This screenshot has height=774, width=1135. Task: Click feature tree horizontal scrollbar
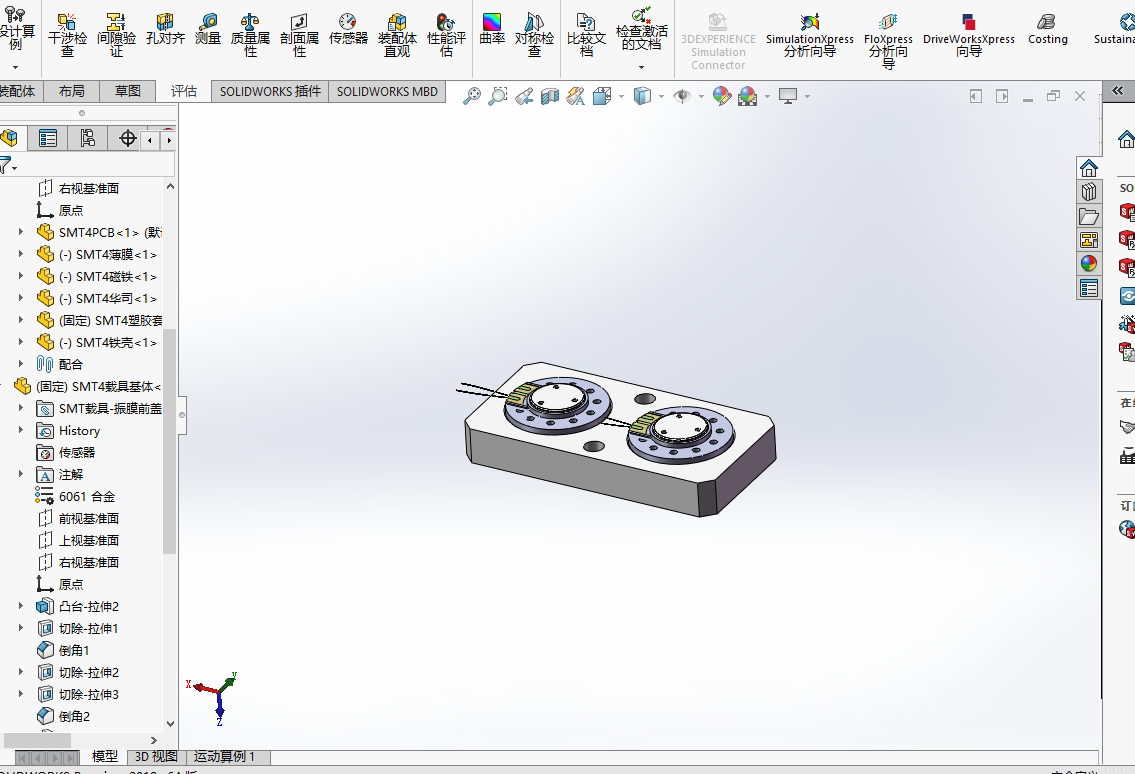38,740
